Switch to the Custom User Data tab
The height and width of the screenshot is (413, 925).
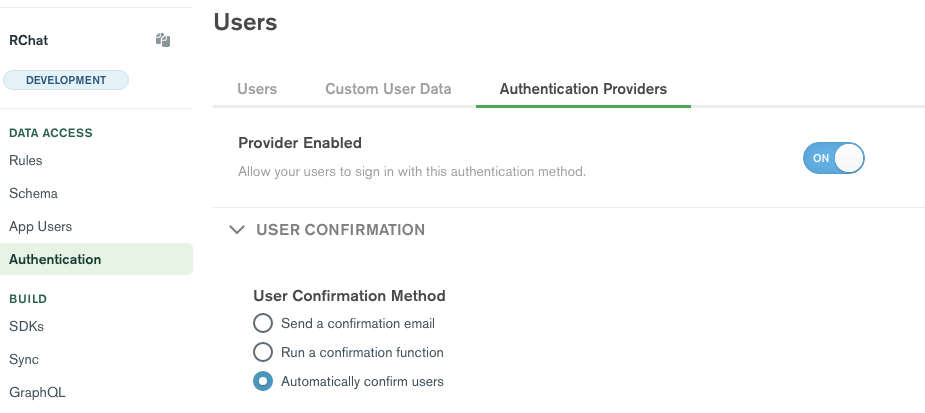[x=388, y=89]
